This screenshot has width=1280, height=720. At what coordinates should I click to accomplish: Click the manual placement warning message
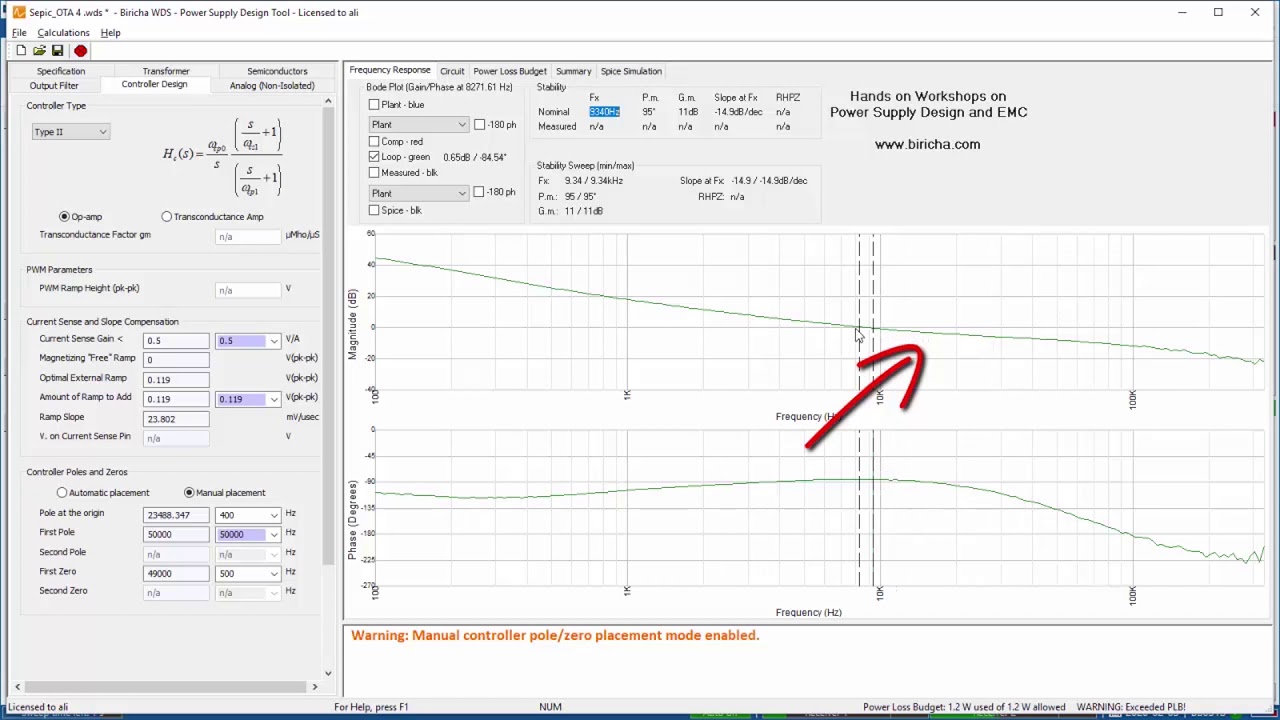coord(555,635)
